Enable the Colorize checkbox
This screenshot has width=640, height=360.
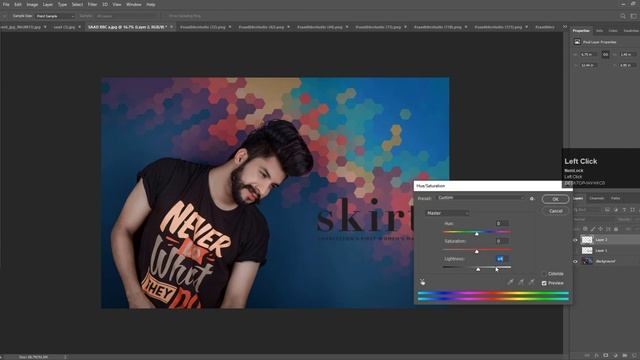544,273
